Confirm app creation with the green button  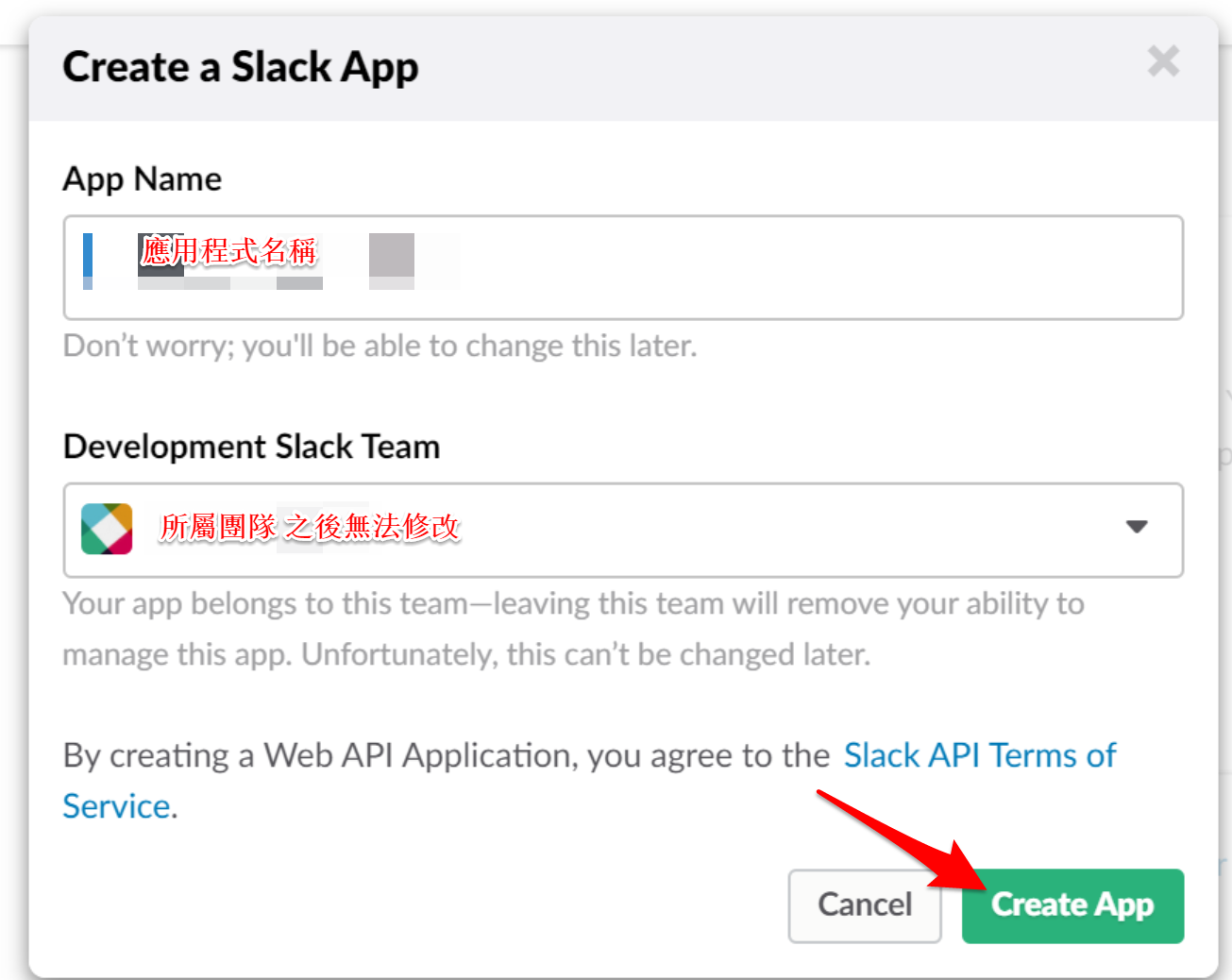click(x=1072, y=904)
